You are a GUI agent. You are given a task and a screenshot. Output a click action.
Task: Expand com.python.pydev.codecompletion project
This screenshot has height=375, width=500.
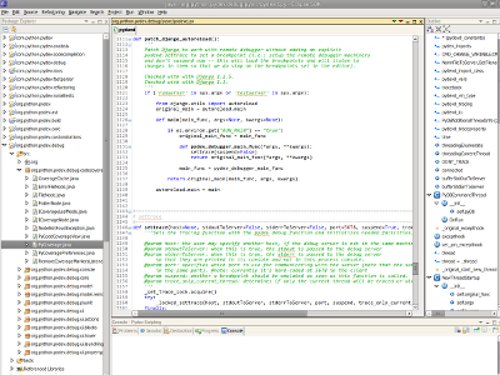coord(5,54)
